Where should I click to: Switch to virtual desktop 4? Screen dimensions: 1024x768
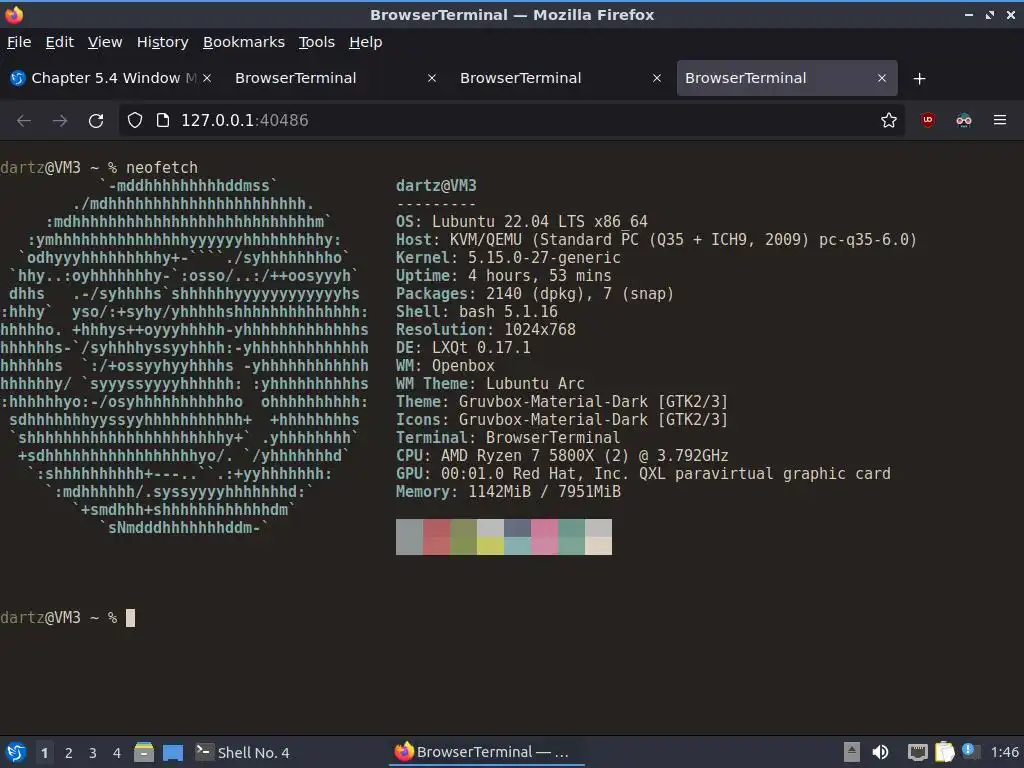pos(117,753)
